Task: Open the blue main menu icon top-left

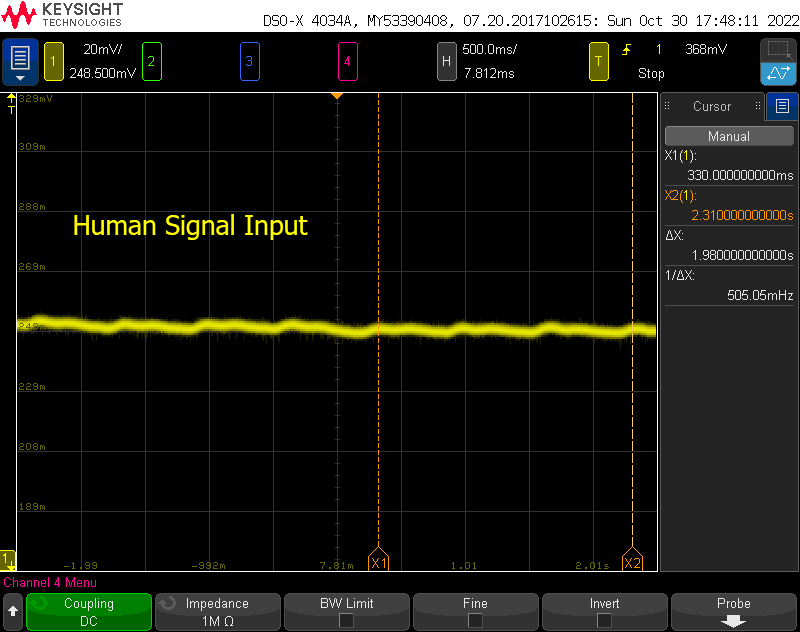Action: (20, 61)
